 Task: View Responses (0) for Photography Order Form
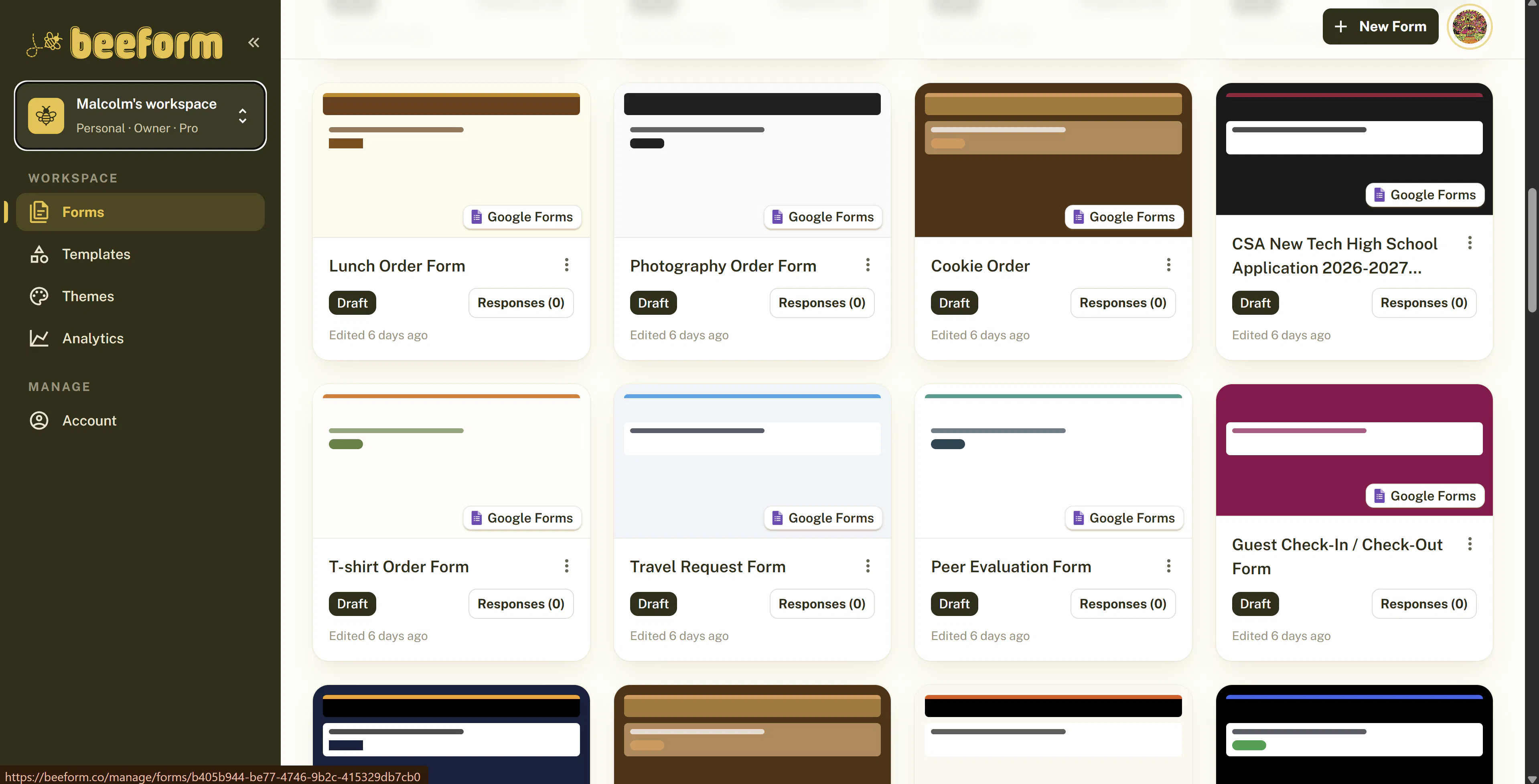click(x=822, y=303)
